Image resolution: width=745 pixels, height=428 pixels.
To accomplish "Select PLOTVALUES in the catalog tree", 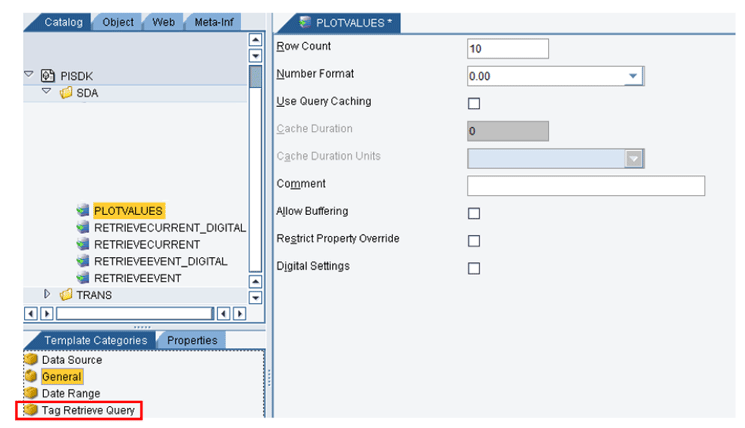I will coord(128,211).
